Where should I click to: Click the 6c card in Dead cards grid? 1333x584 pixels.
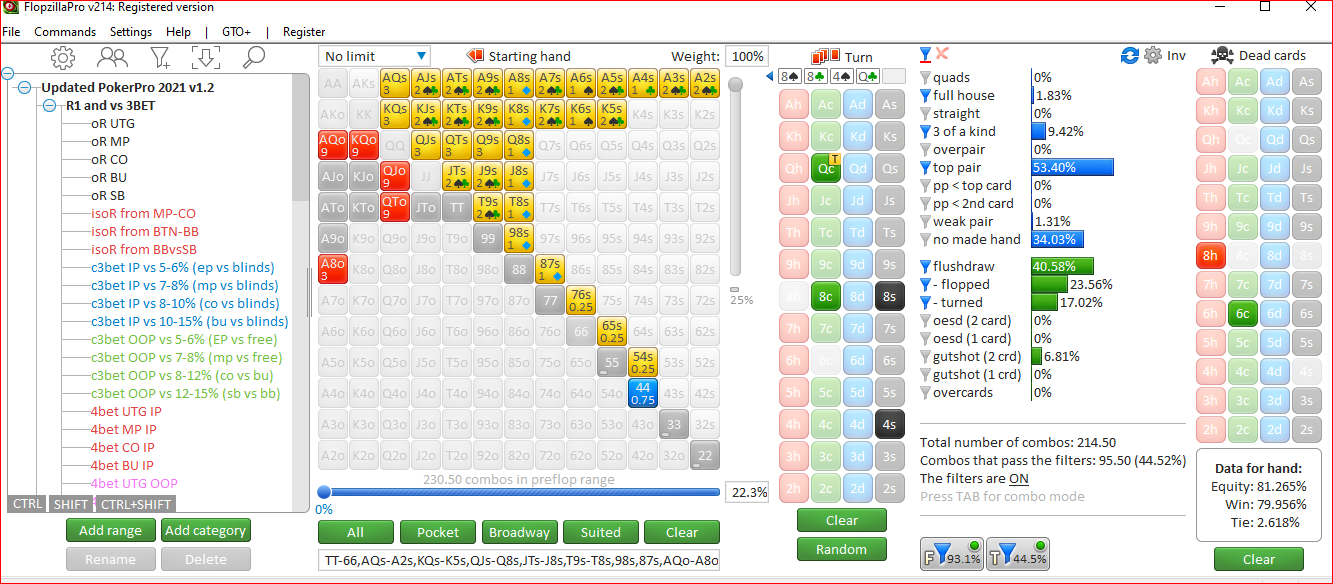point(1242,314)
